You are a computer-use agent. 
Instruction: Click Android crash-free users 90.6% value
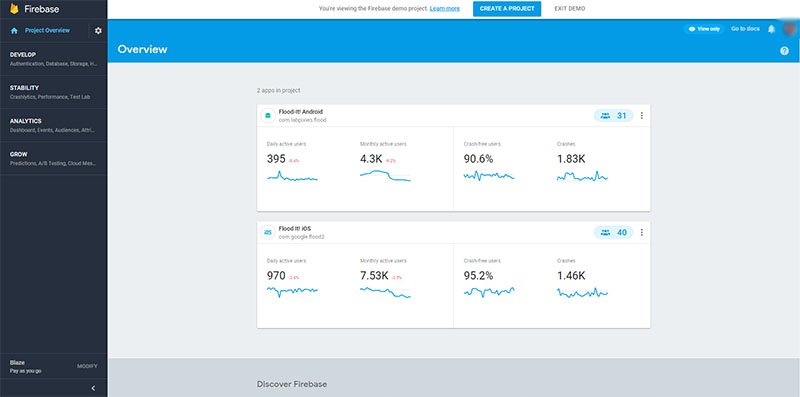click(x=478, y=159)
